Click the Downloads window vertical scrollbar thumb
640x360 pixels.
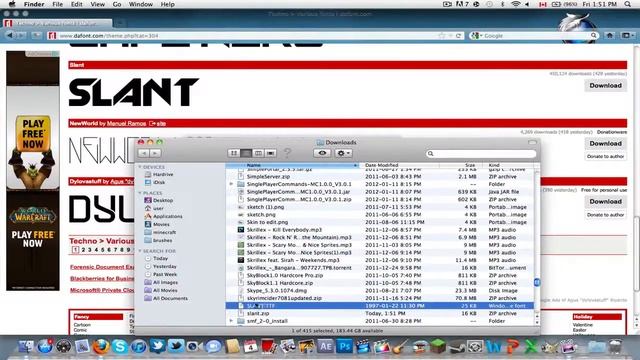(537, 282)
